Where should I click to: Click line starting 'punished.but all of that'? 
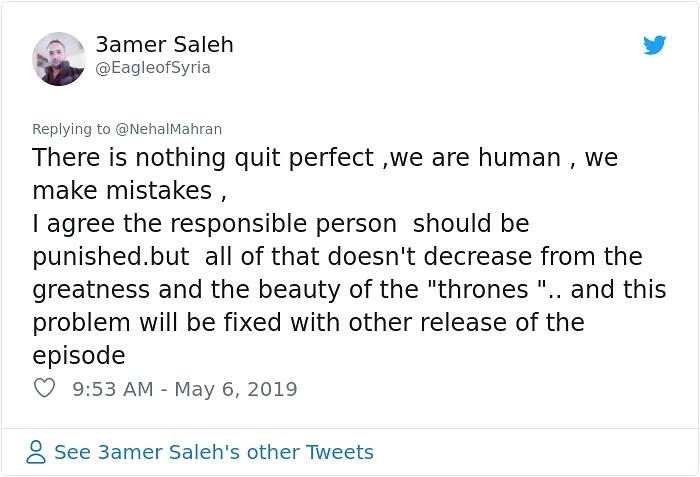pos(338,257)
